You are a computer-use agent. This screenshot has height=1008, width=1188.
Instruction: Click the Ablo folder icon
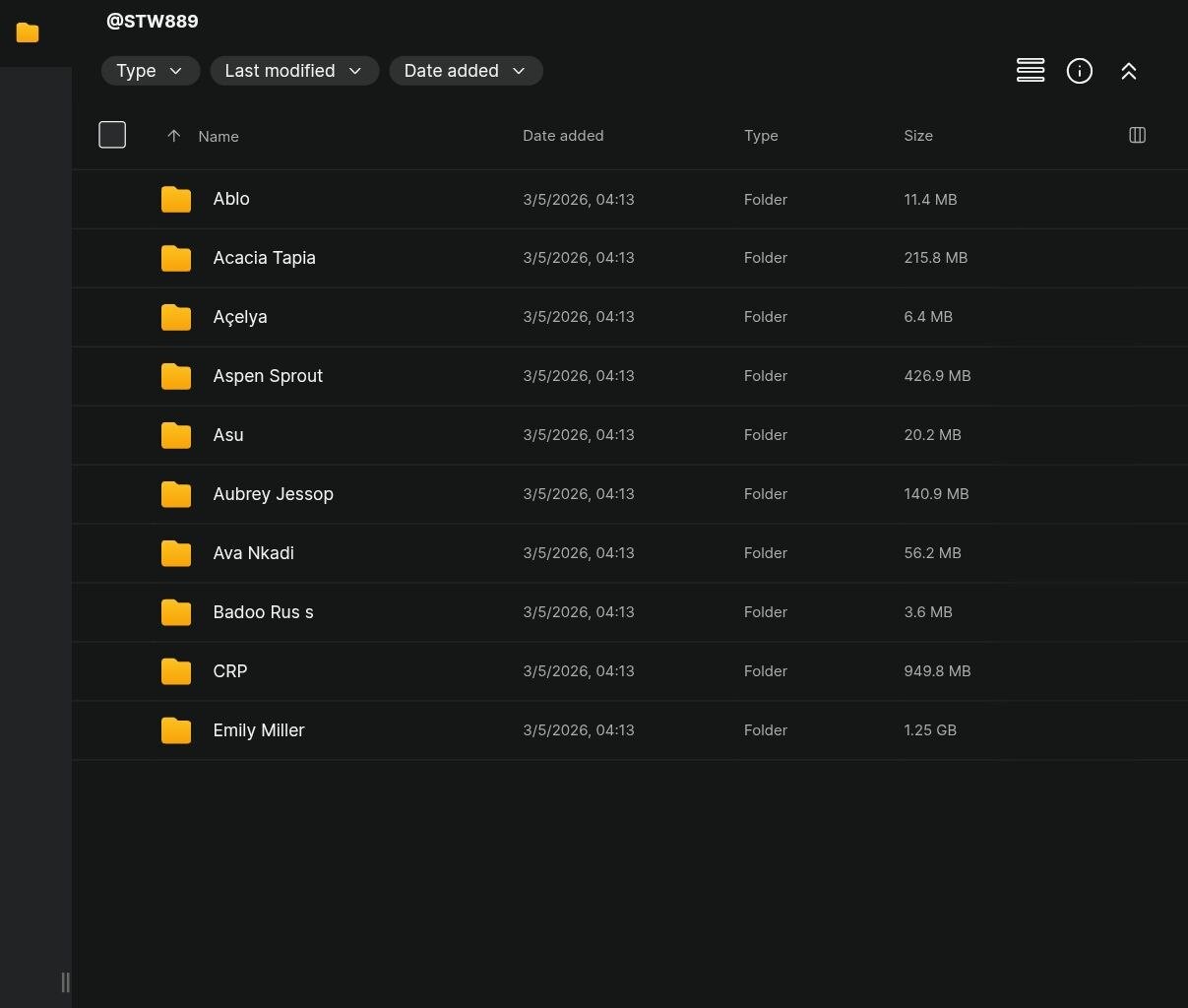(x=176, y=199)
